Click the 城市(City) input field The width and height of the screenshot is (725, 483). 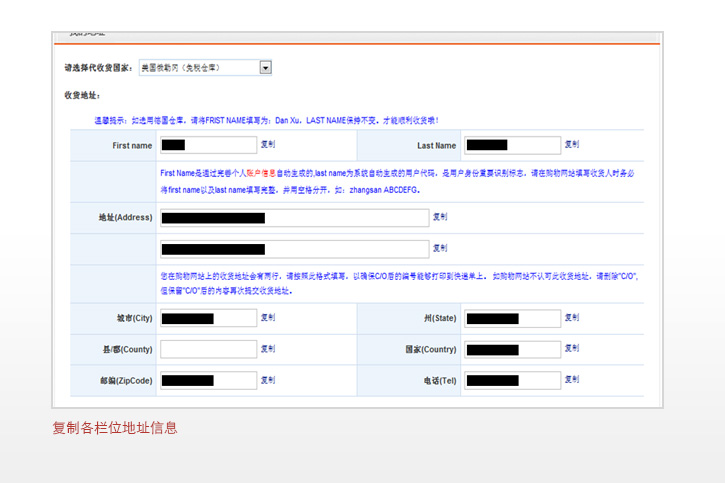(208, 318)
